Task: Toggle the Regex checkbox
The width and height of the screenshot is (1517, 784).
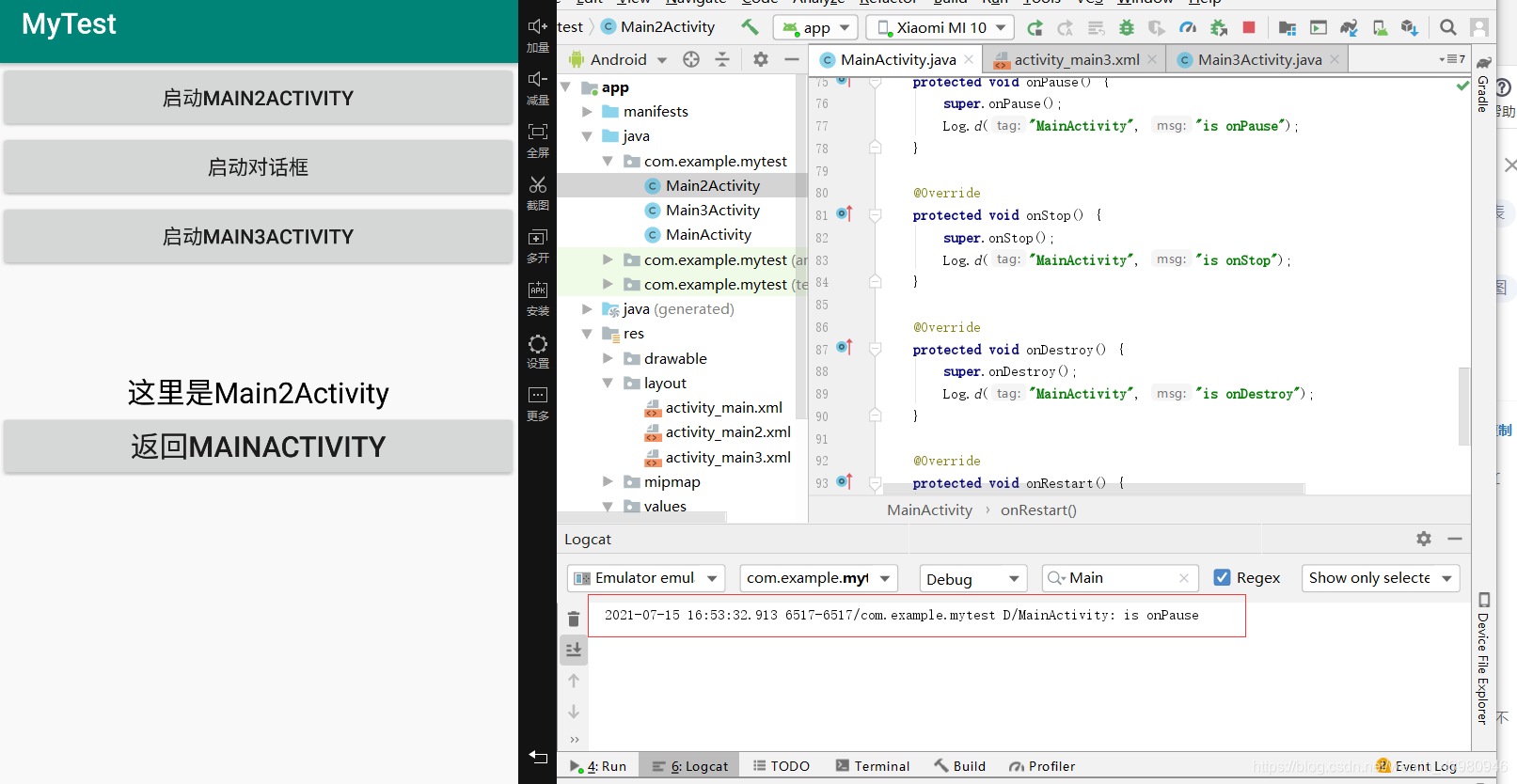Action: [1222, 577]
